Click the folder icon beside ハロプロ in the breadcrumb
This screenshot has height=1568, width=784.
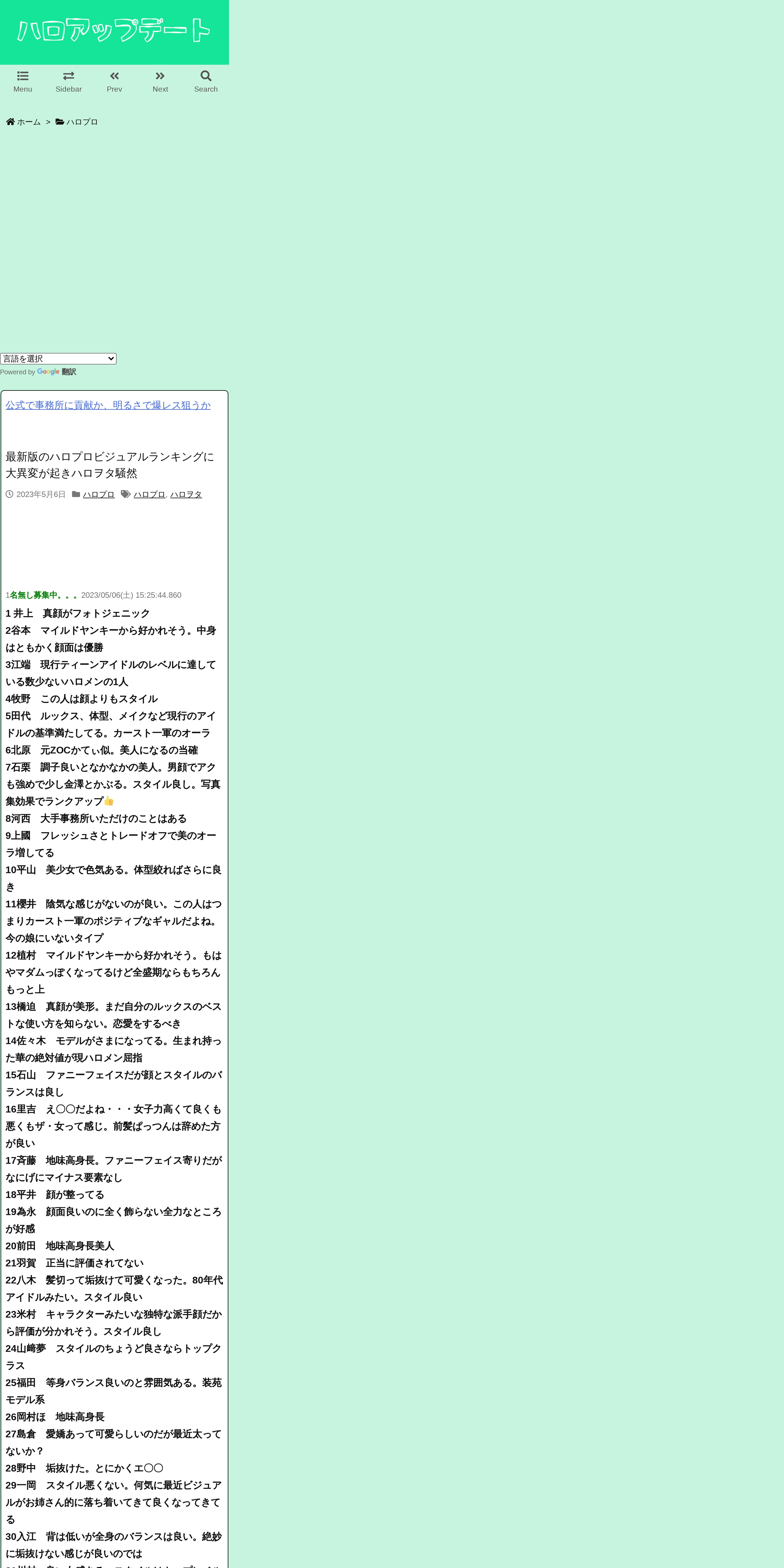point(60,122)
